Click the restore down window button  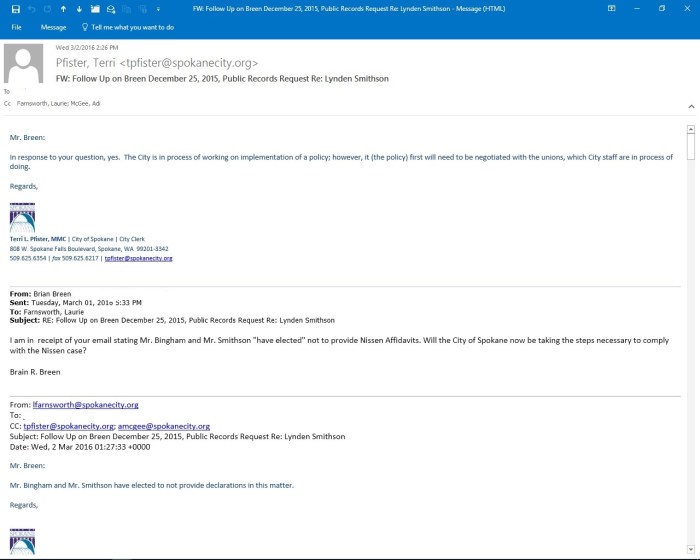click(661, 8)
